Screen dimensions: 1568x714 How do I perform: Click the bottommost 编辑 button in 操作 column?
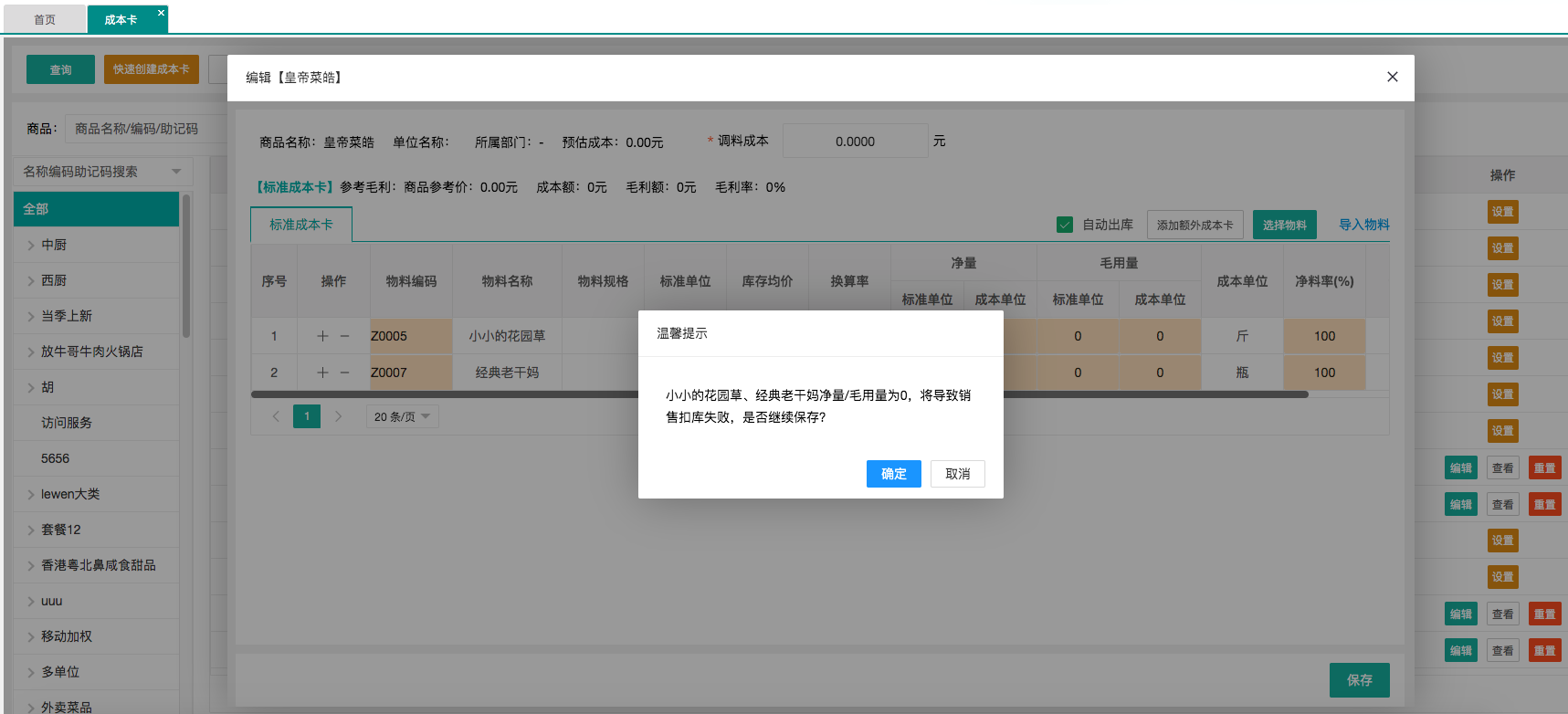coord(1461,650)
